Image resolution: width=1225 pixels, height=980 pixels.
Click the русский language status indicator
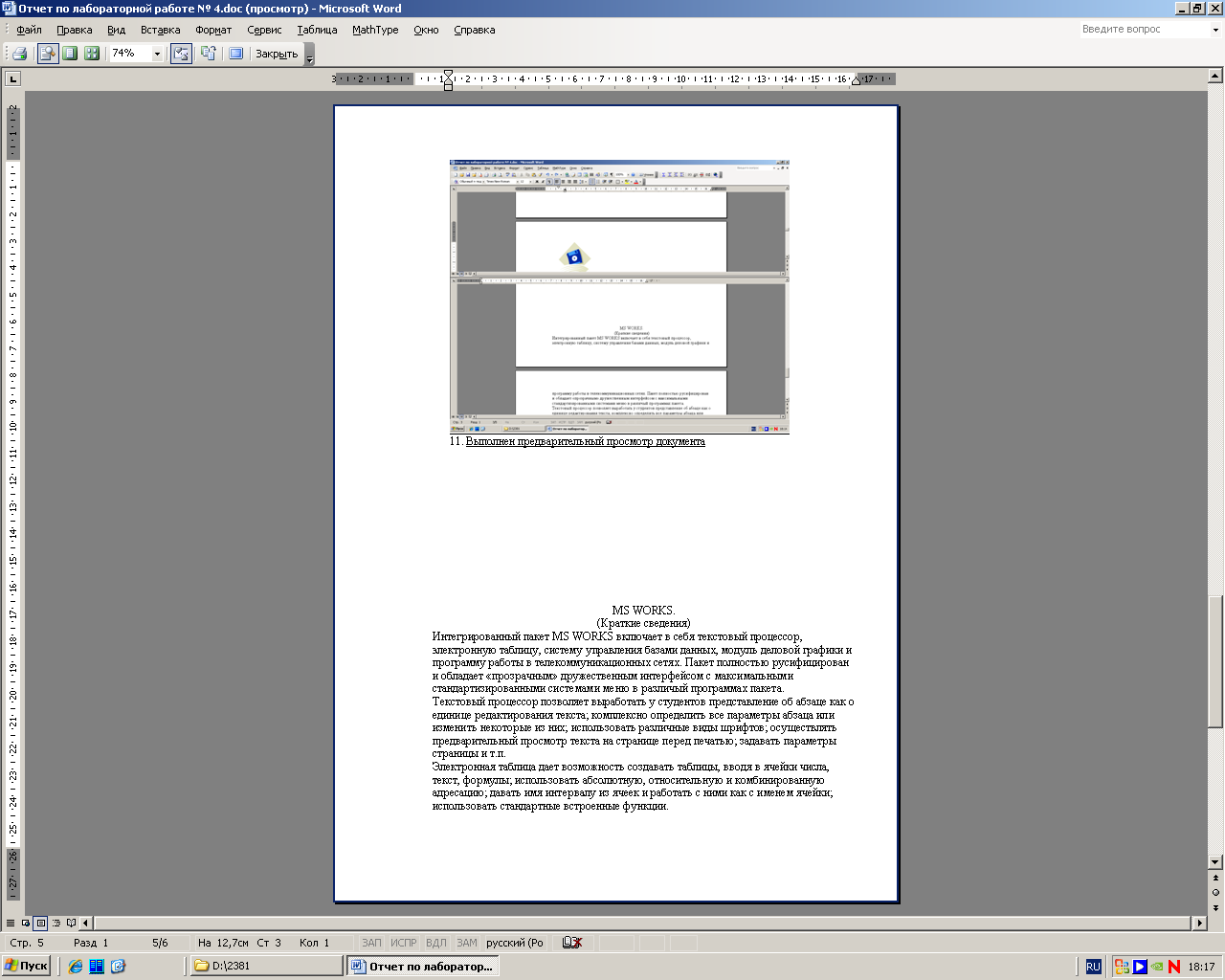[515, 943]
